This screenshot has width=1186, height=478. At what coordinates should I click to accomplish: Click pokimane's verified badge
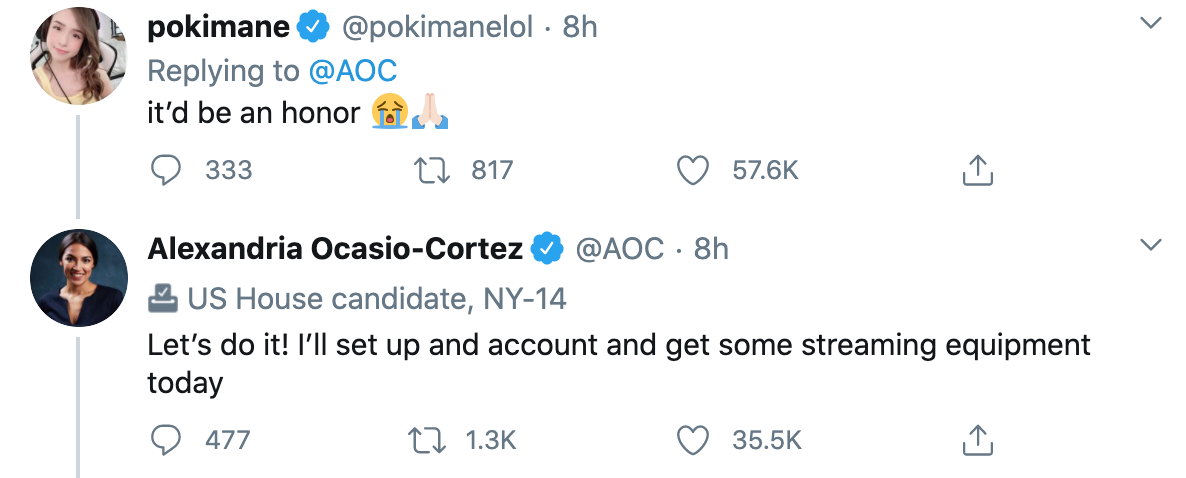pyautogui.click(x=315, y=29)
